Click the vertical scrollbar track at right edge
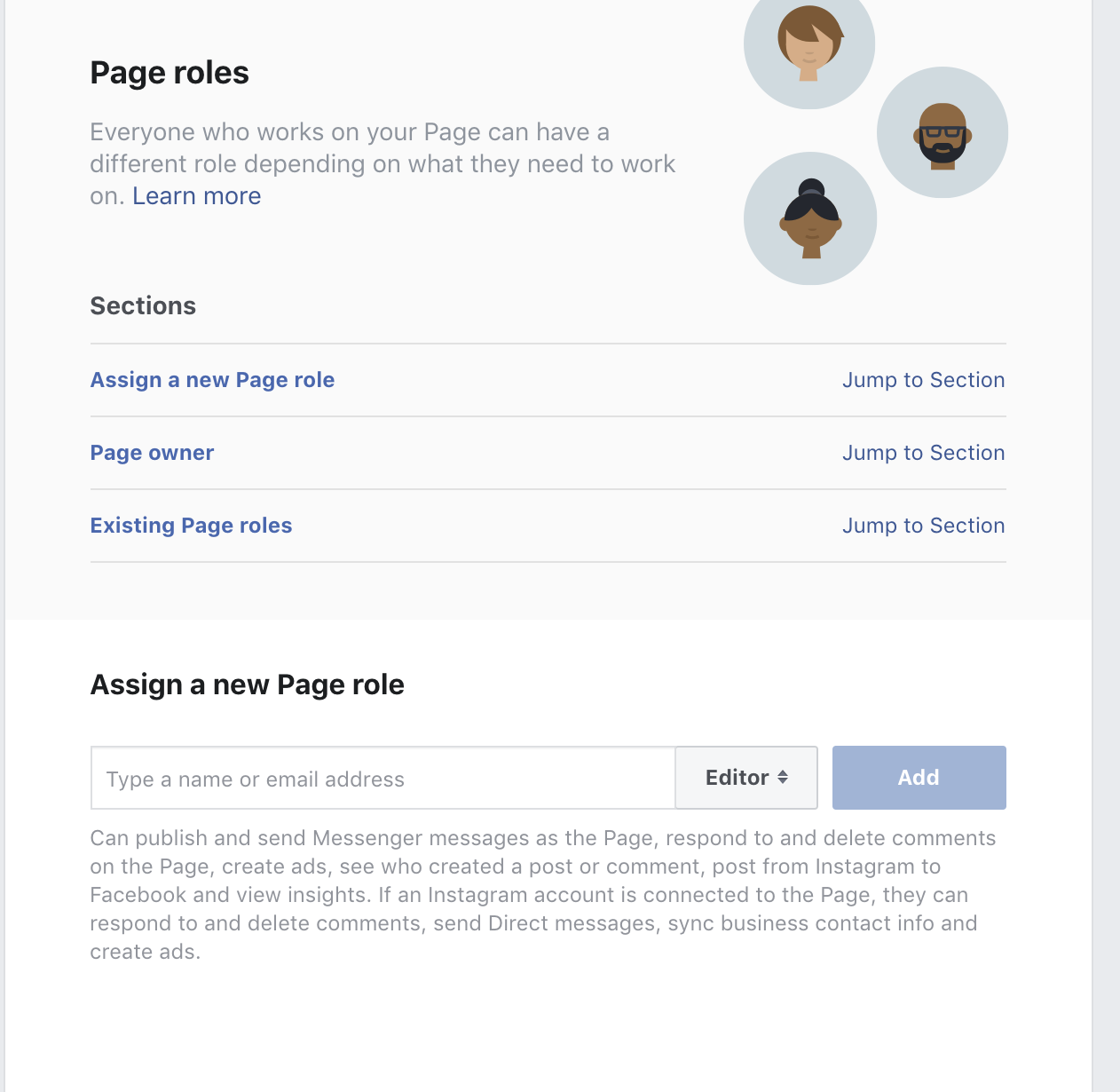1120x1092 pixels. point(1107,546)
